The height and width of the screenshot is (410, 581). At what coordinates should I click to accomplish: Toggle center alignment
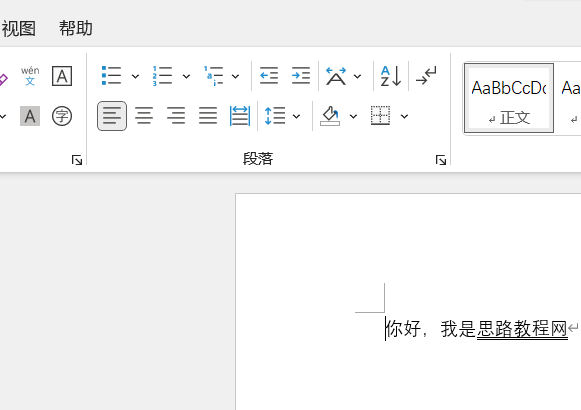[x=144, y=116]
